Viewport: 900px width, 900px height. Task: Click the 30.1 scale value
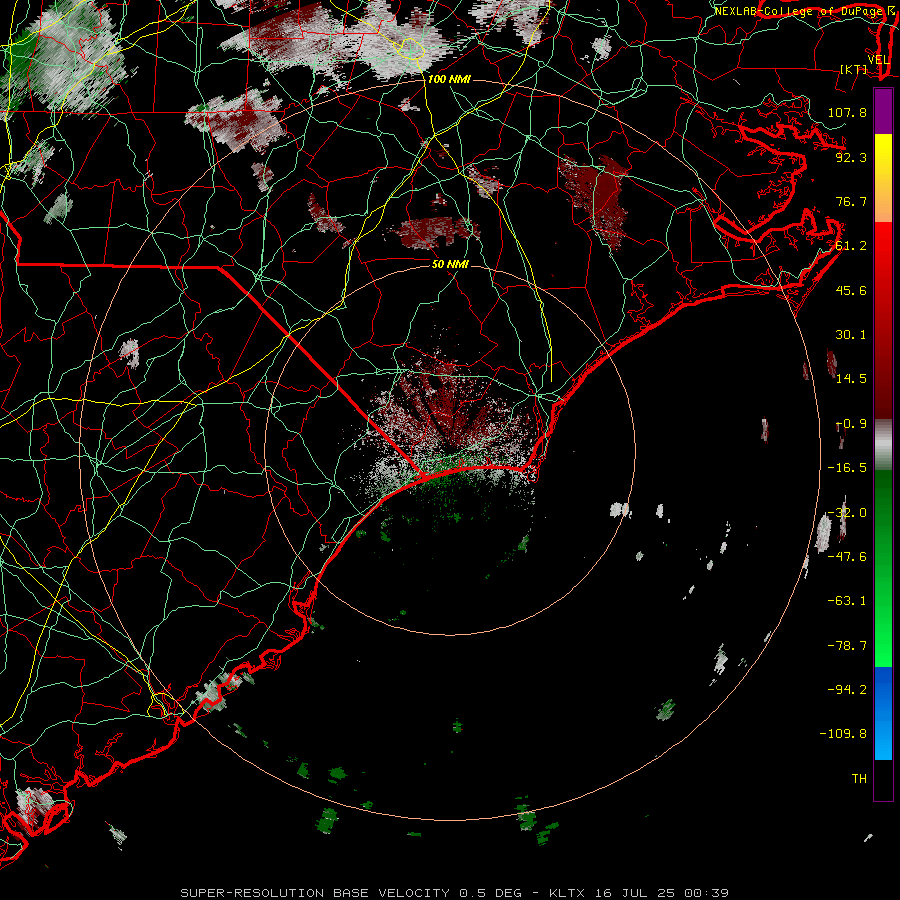click(851, 335)
